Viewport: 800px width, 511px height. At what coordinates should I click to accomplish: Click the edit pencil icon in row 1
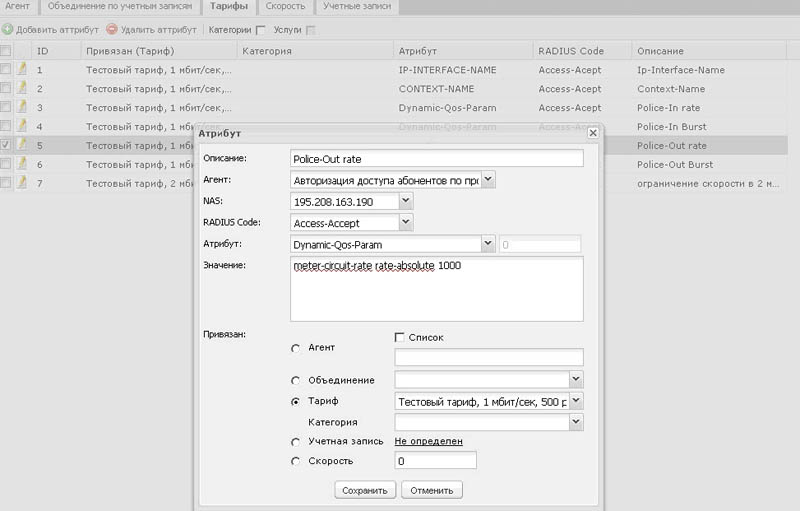click(21, 69)
